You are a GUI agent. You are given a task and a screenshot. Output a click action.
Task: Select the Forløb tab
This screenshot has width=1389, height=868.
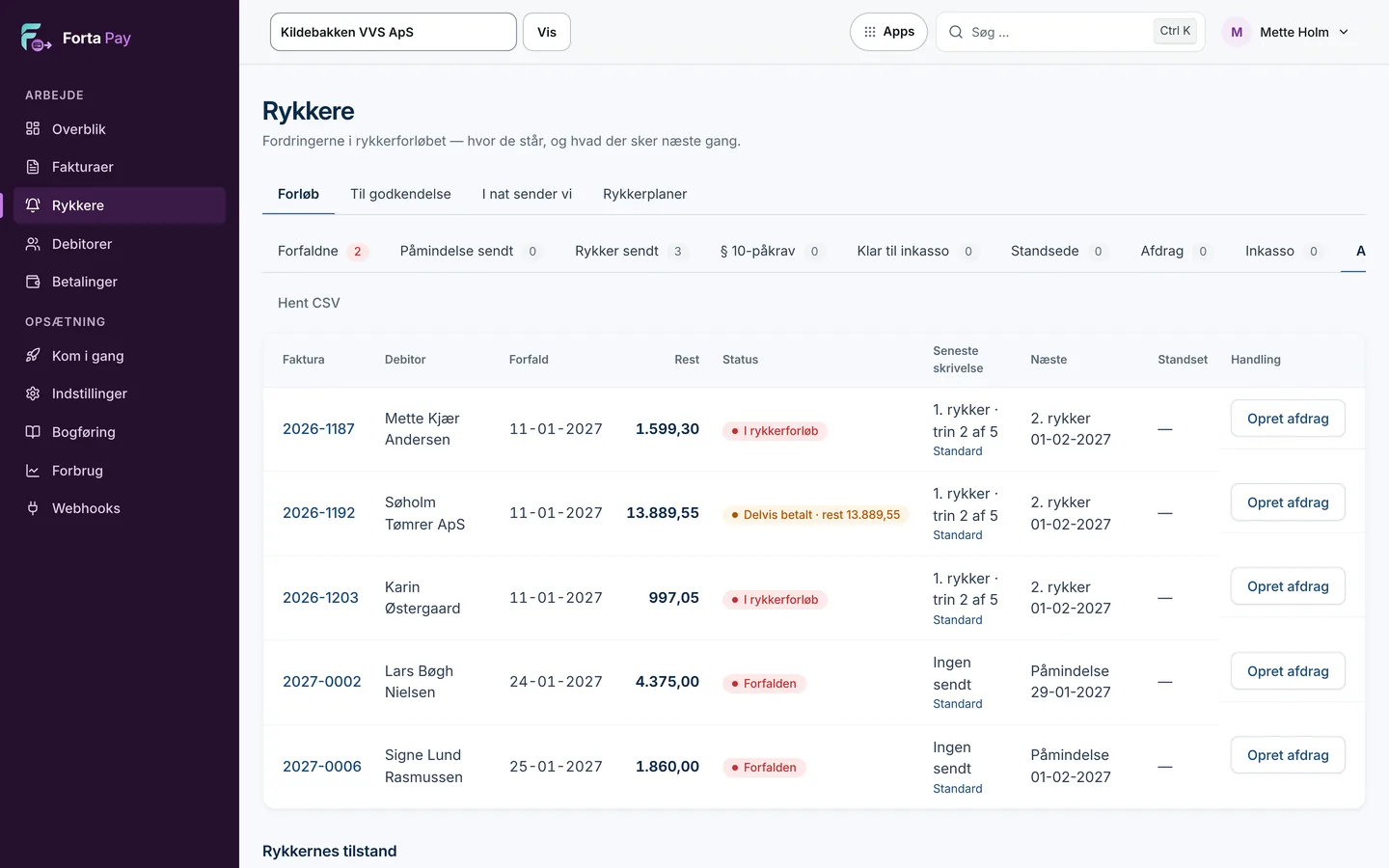point(298,194)
